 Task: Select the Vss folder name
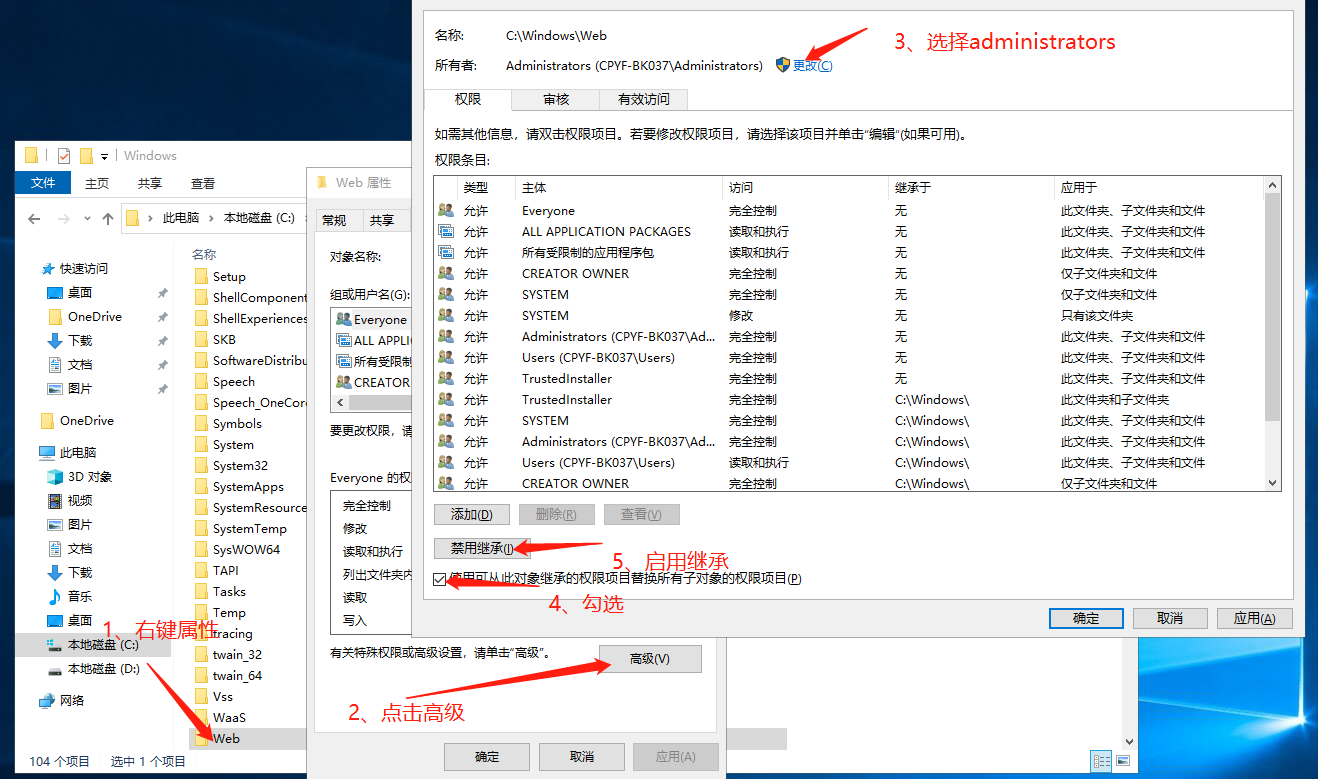click(x=223, y=697)
